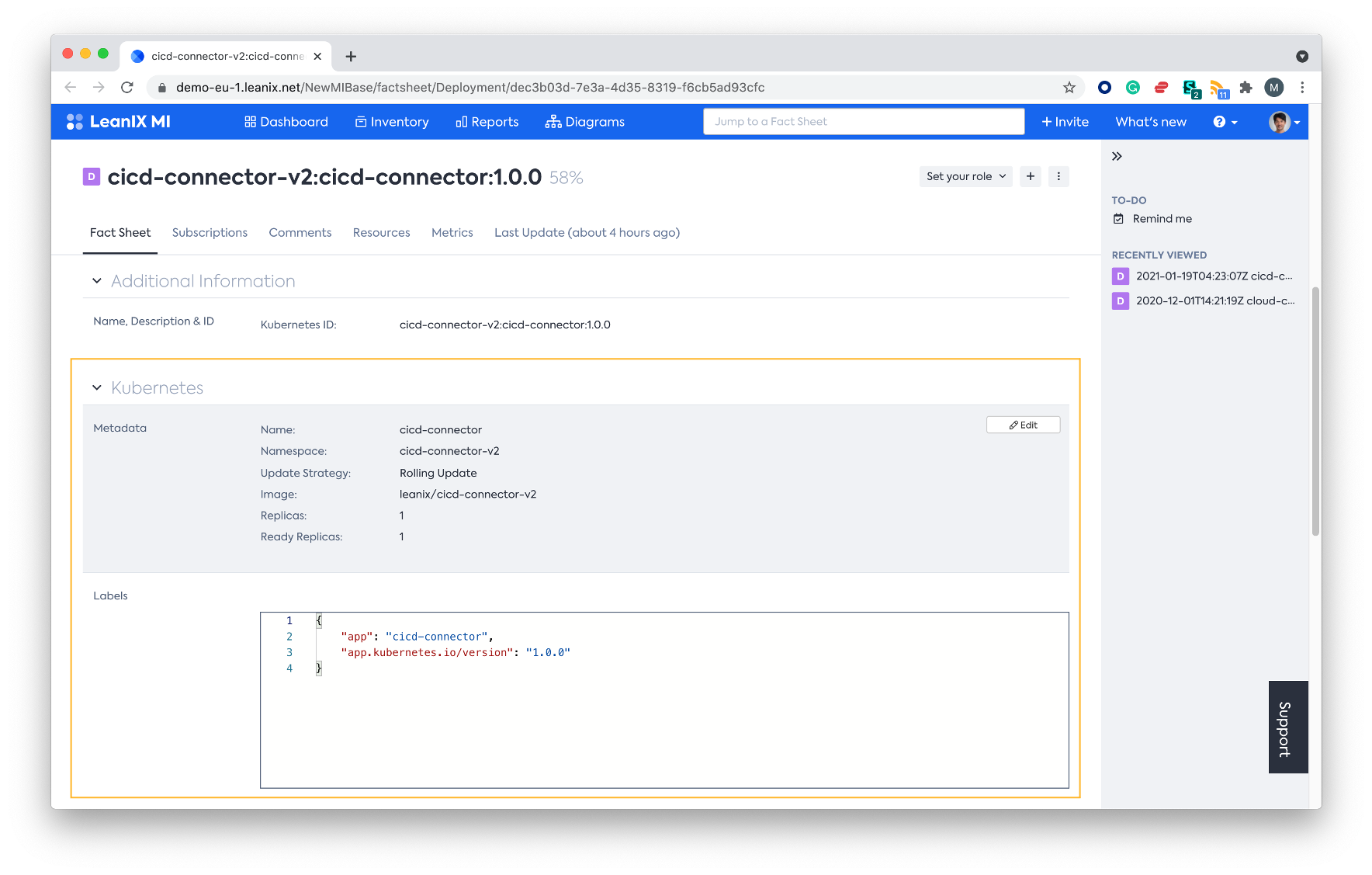
Task: Click the Kubernetes ID value text
Action: 505,325
